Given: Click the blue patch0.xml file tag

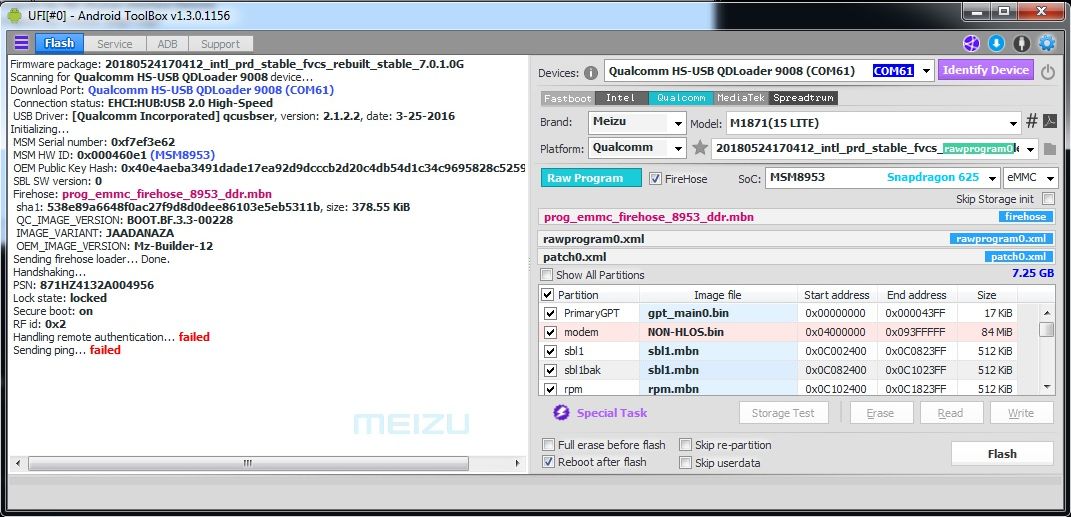Looking at the screenshot, I should pos(1018,257).
